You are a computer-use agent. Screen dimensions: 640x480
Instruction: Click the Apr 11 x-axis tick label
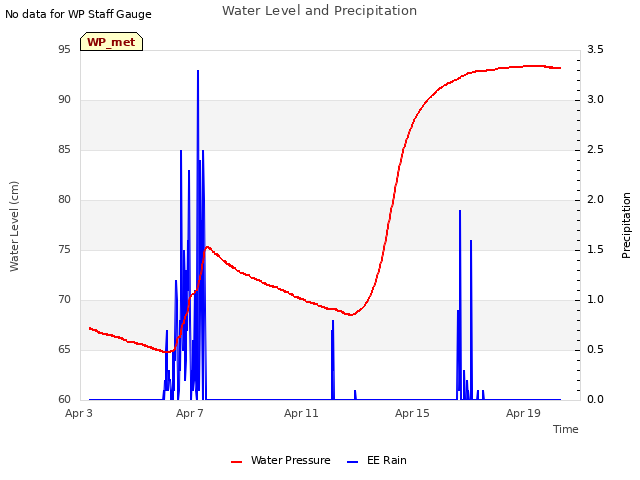pos(301,413)
